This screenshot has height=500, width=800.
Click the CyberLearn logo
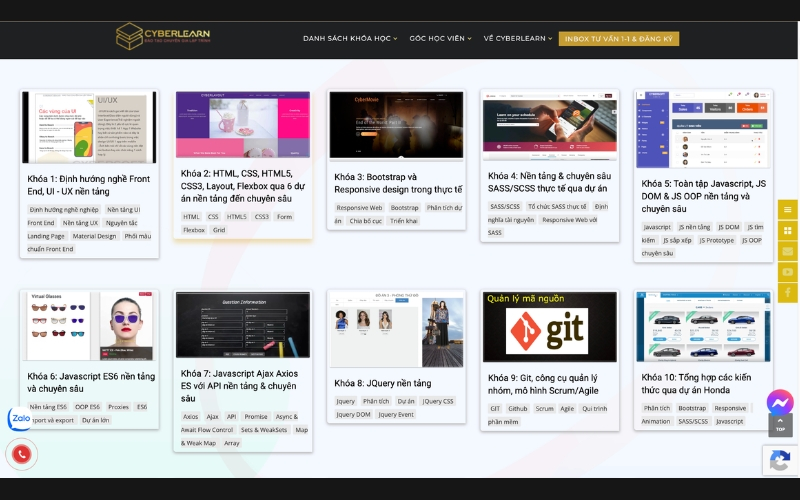tap(163, 36)
